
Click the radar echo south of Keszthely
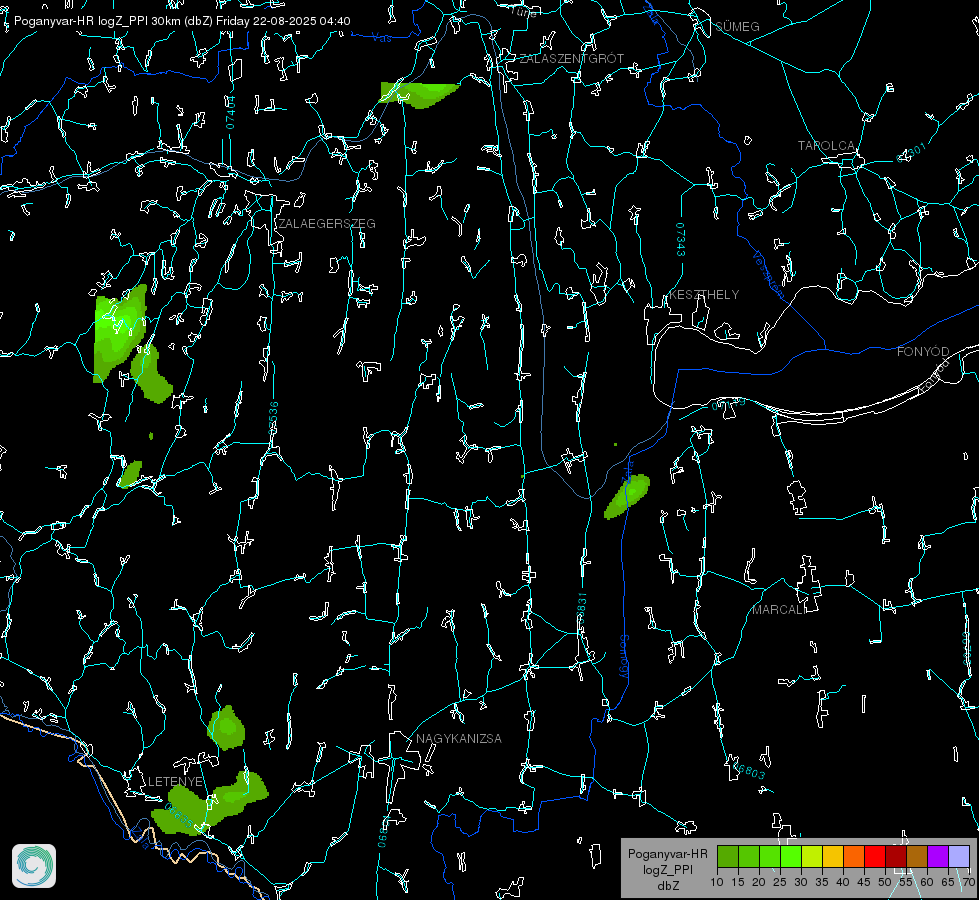(x=627, y=497)
